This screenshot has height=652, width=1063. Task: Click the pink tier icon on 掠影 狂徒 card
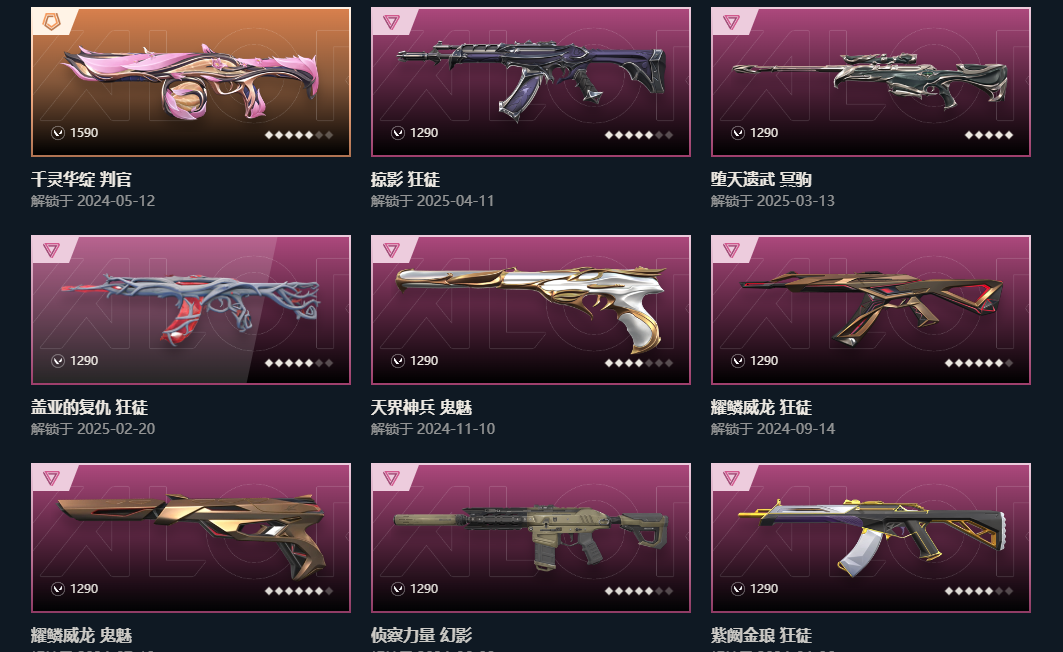[391, 22]
